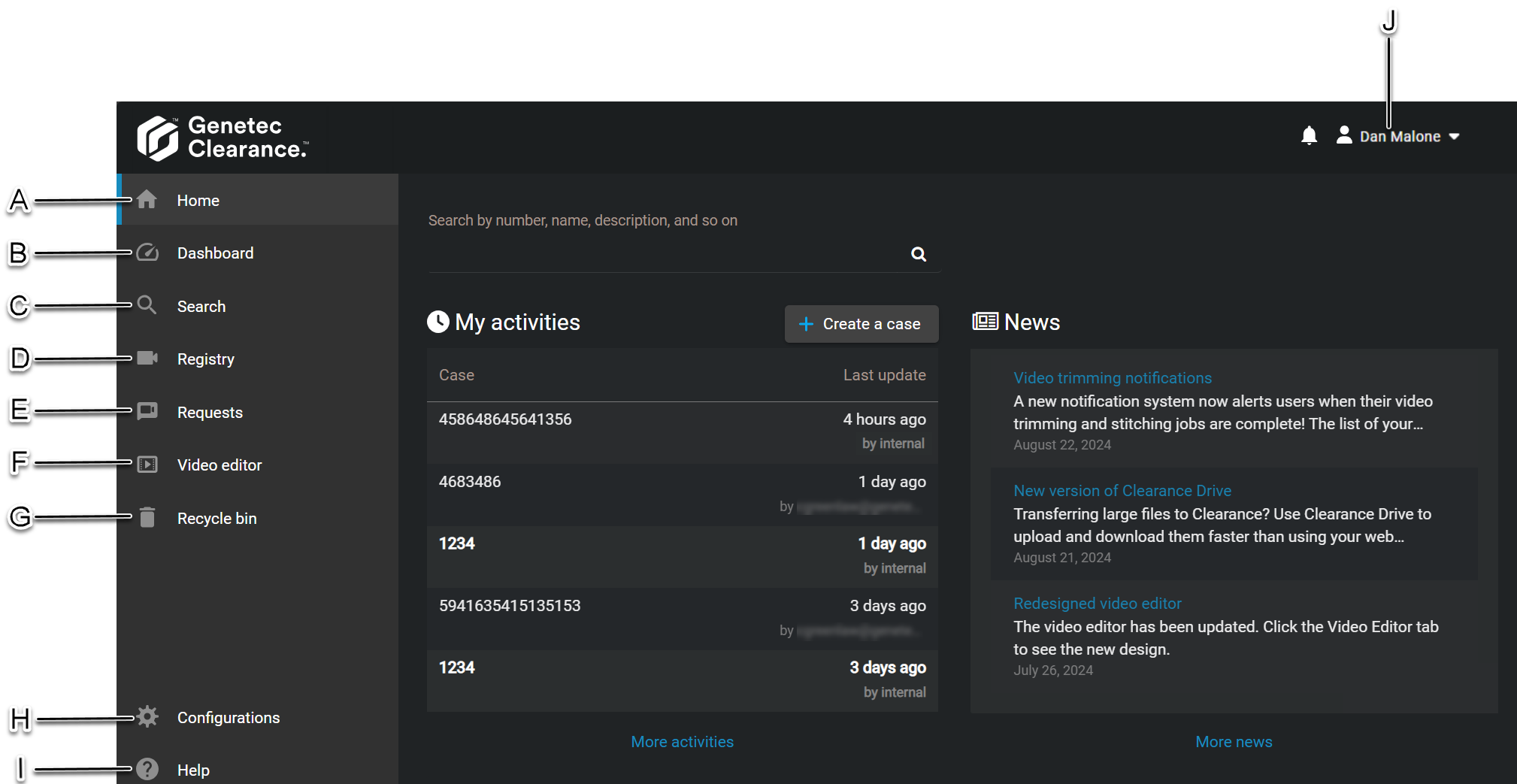Click the 'August 21, 2024' news date
Screen dimensions: 1517x784
pyautogui.click(x=1061, y=557)
